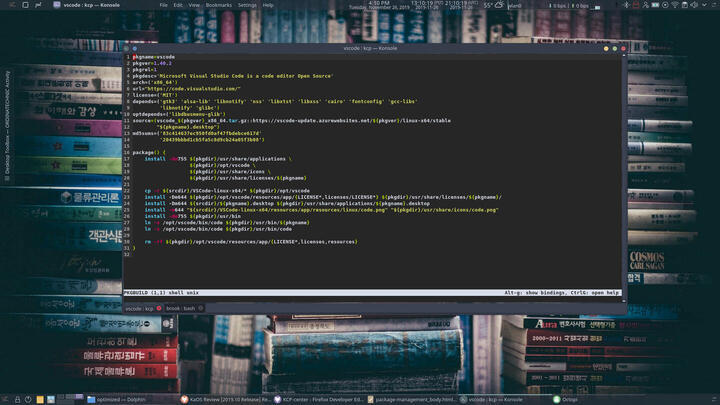
Task: Click the 4:50 PM clock in the top panel
Action: 379,5
